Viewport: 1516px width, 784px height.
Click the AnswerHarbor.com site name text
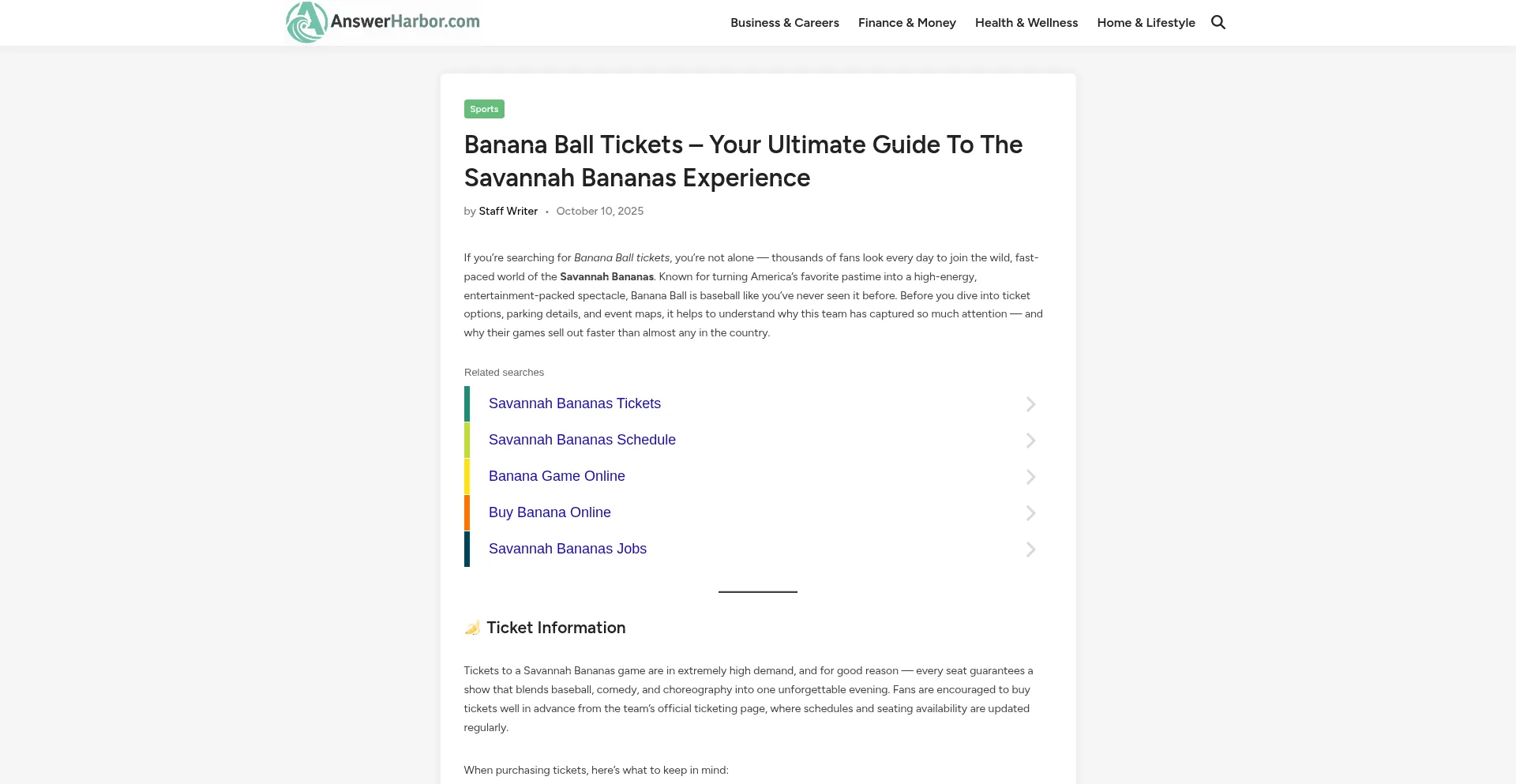(405, 21)
